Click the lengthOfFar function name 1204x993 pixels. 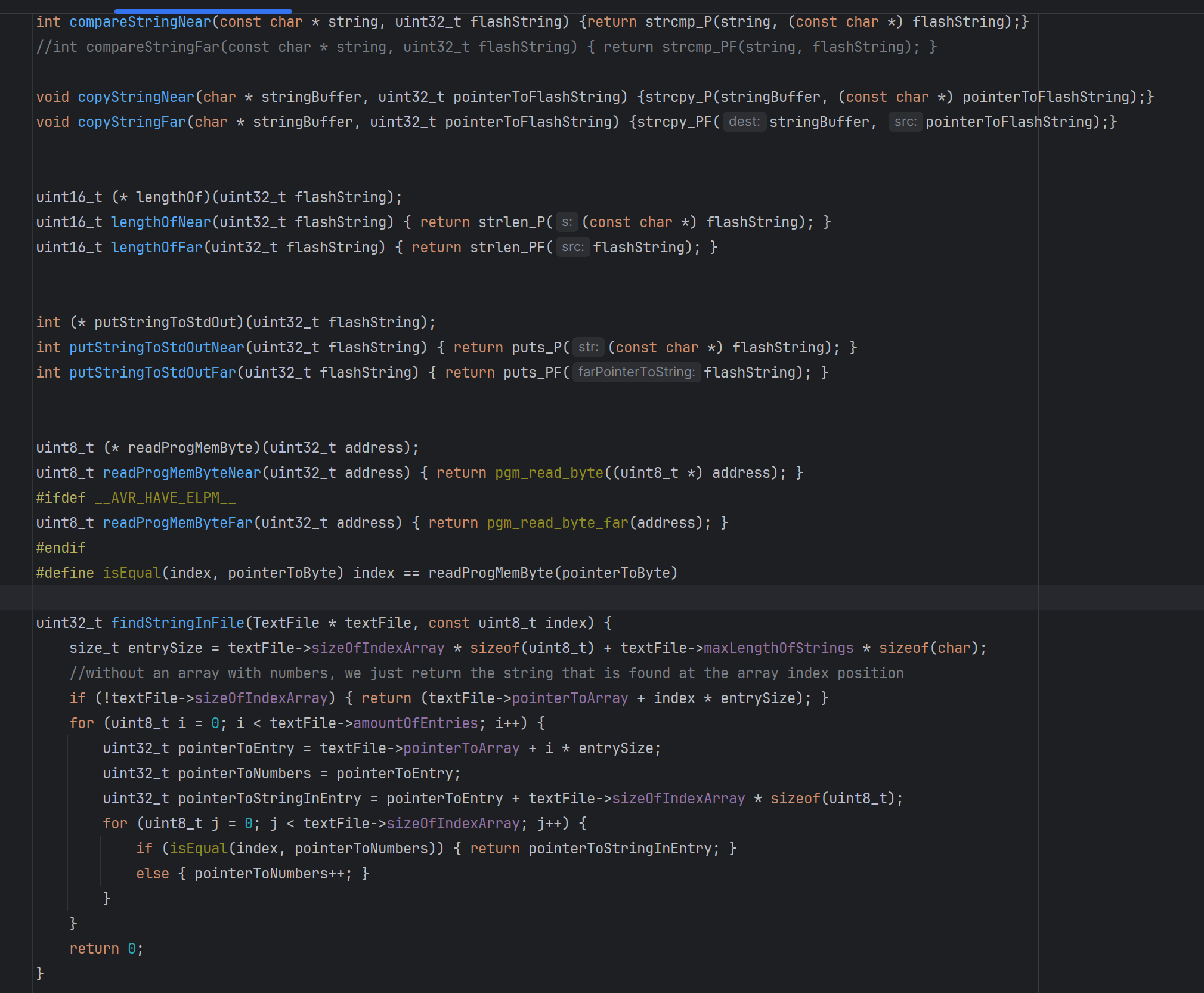click(x=156, y=248)
